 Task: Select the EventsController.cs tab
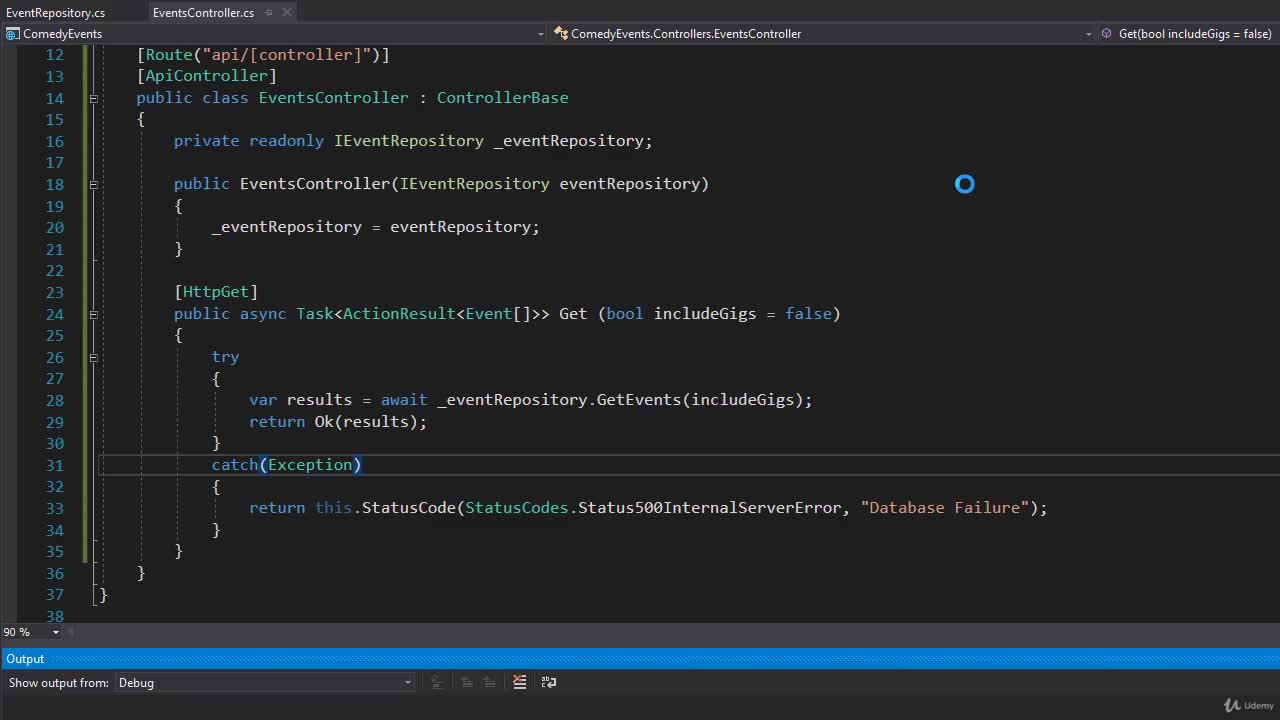[x=203, y=13]
